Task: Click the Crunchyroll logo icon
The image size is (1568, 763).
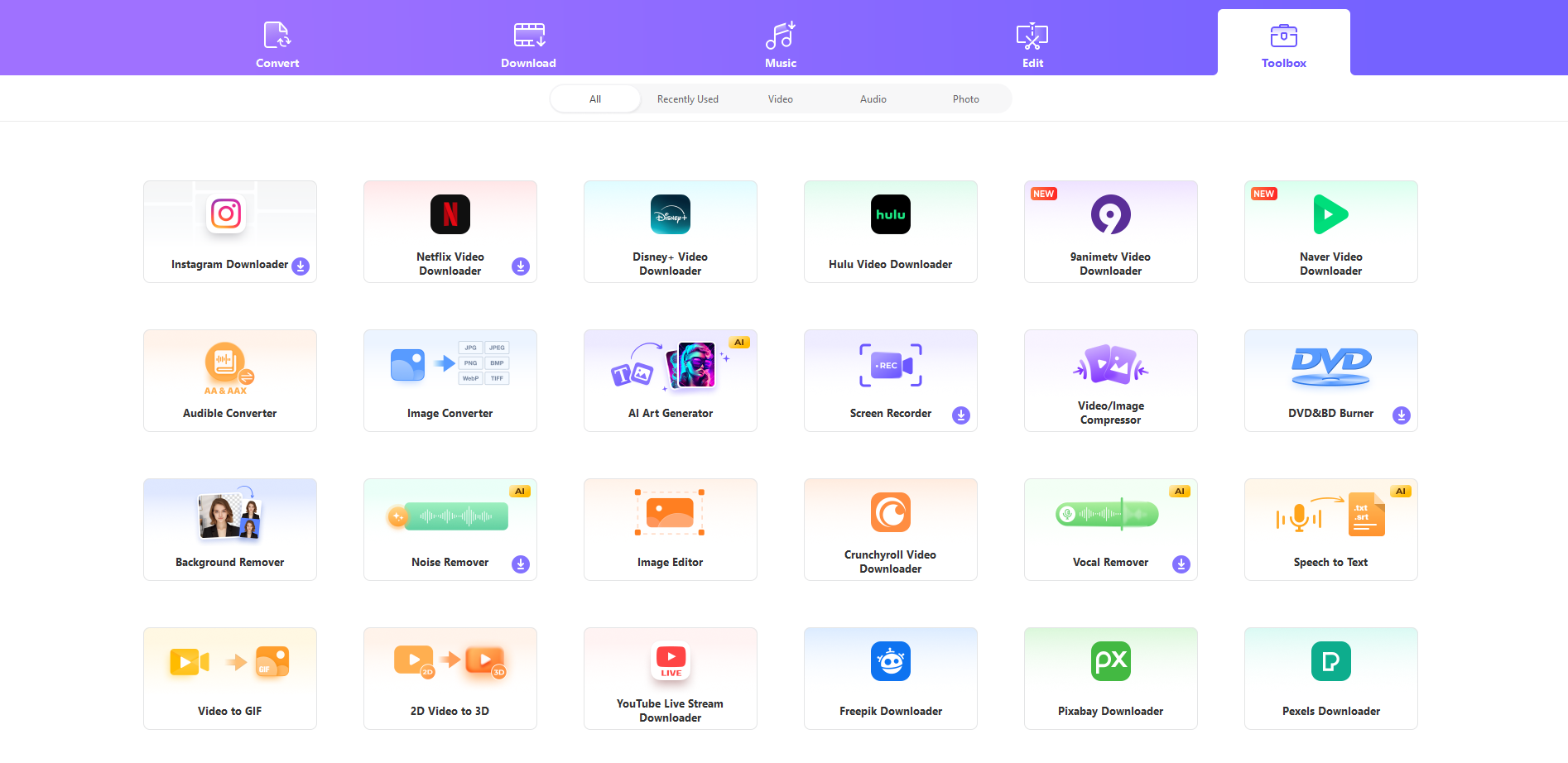Action: point(891,512)
